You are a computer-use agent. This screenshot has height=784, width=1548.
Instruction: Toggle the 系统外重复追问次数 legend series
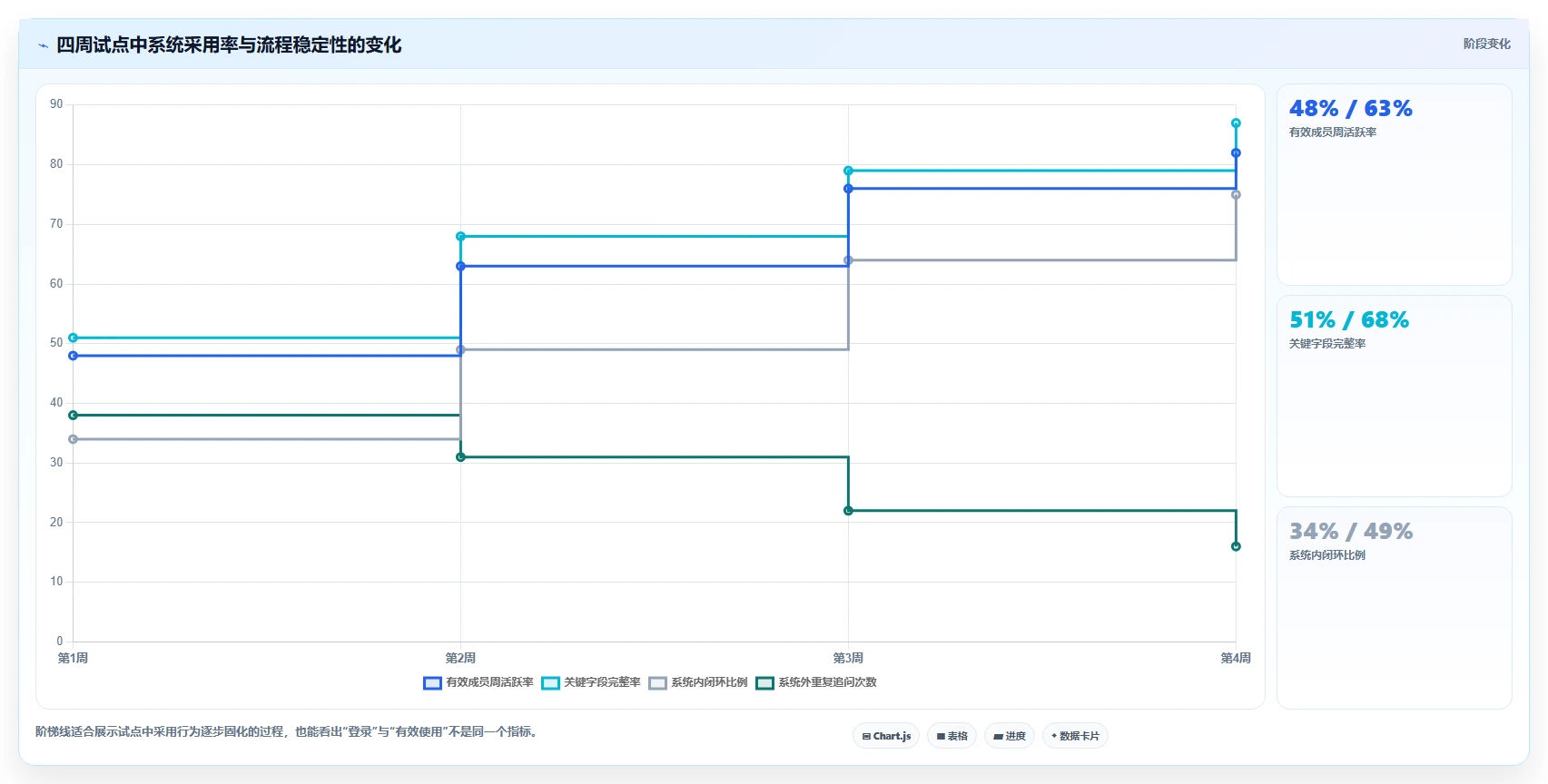tap(816, 682)
